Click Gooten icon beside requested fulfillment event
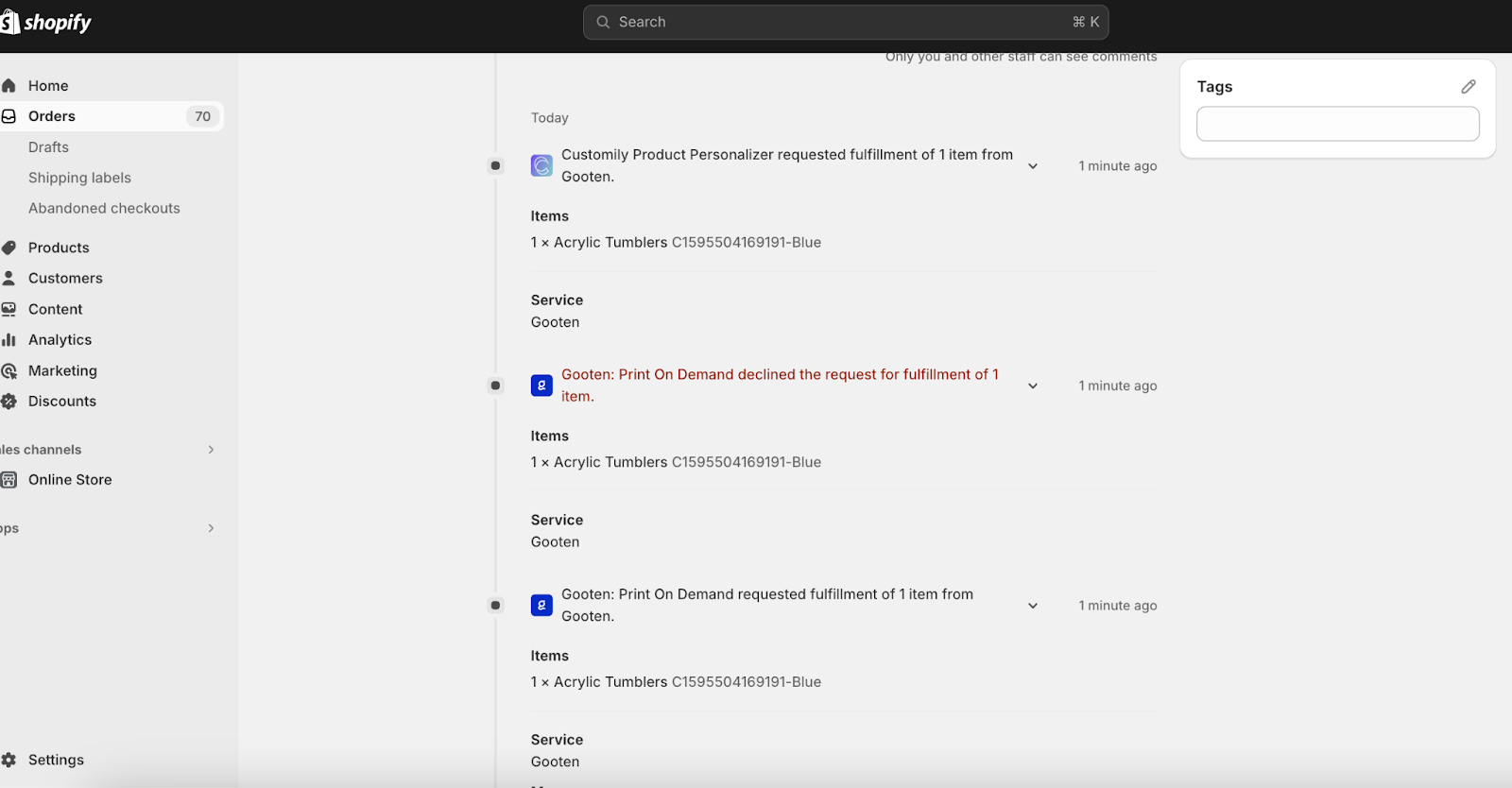 (541, 606)
